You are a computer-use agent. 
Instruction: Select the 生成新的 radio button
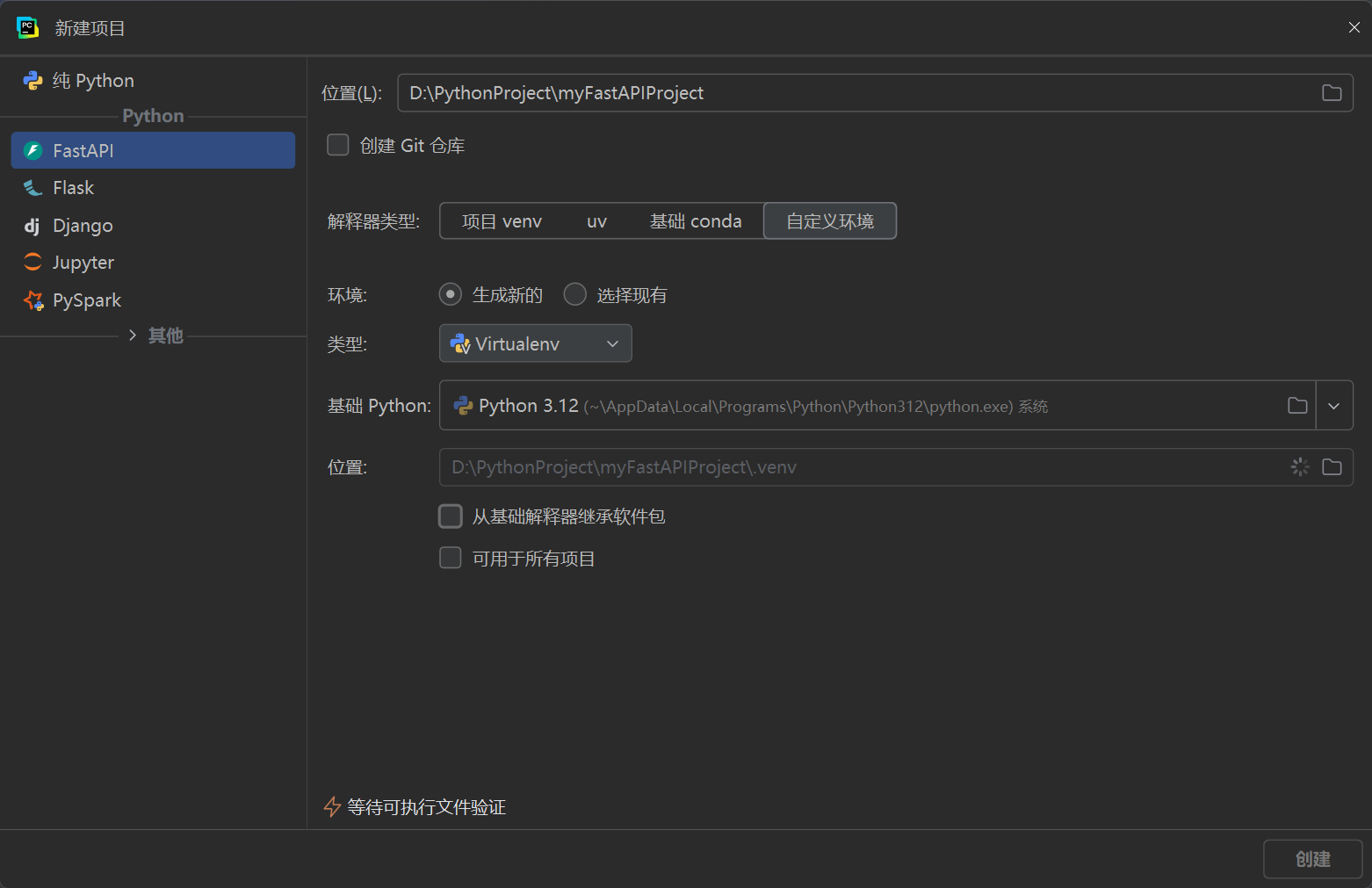[x=451, y=295]
